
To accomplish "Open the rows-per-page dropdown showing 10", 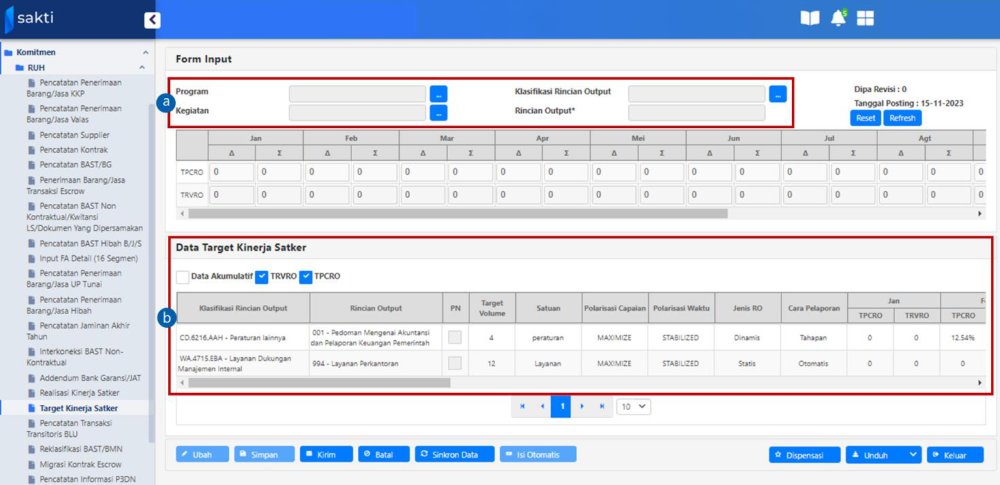I will [633, 407].
